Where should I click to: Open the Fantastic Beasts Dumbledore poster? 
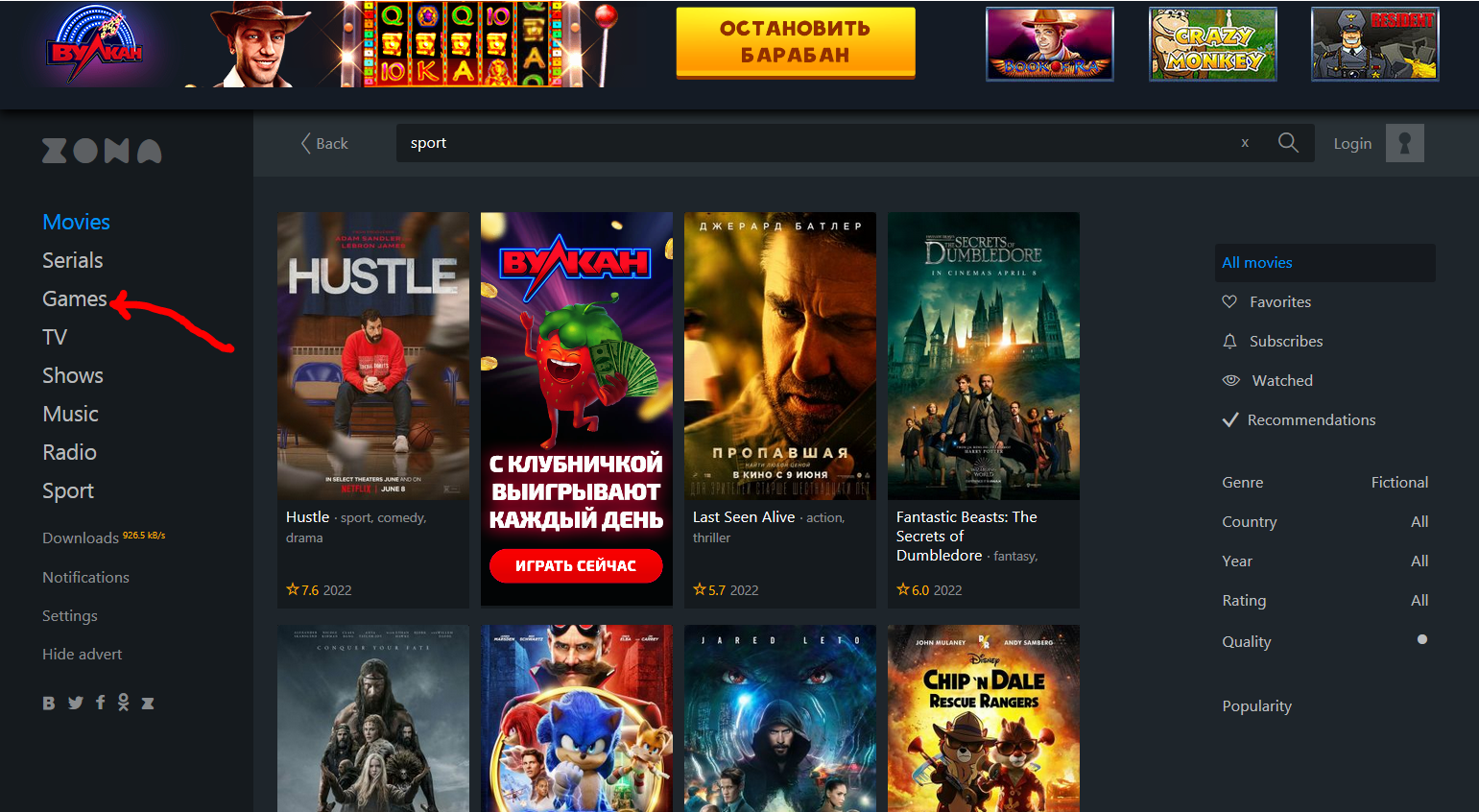pyautogui.click(x=984, y=356)
